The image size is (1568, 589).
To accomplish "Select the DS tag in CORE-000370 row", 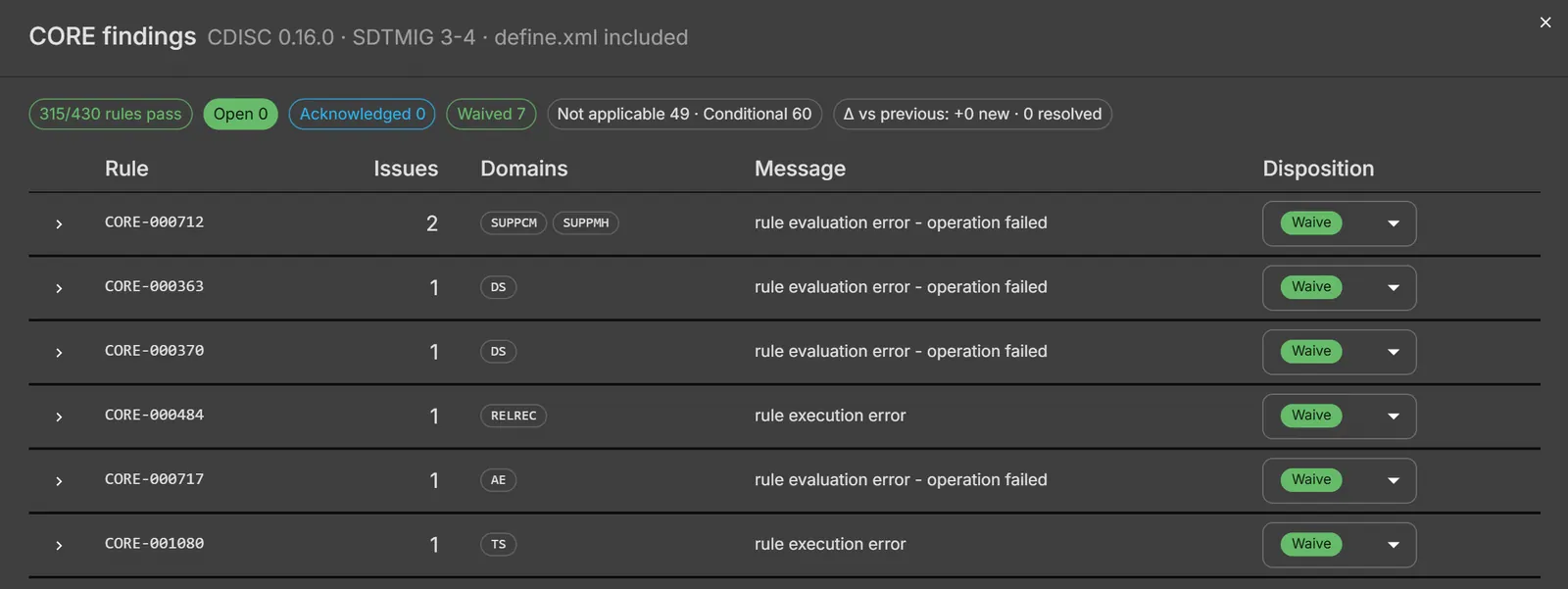I will tap(498, 352).
